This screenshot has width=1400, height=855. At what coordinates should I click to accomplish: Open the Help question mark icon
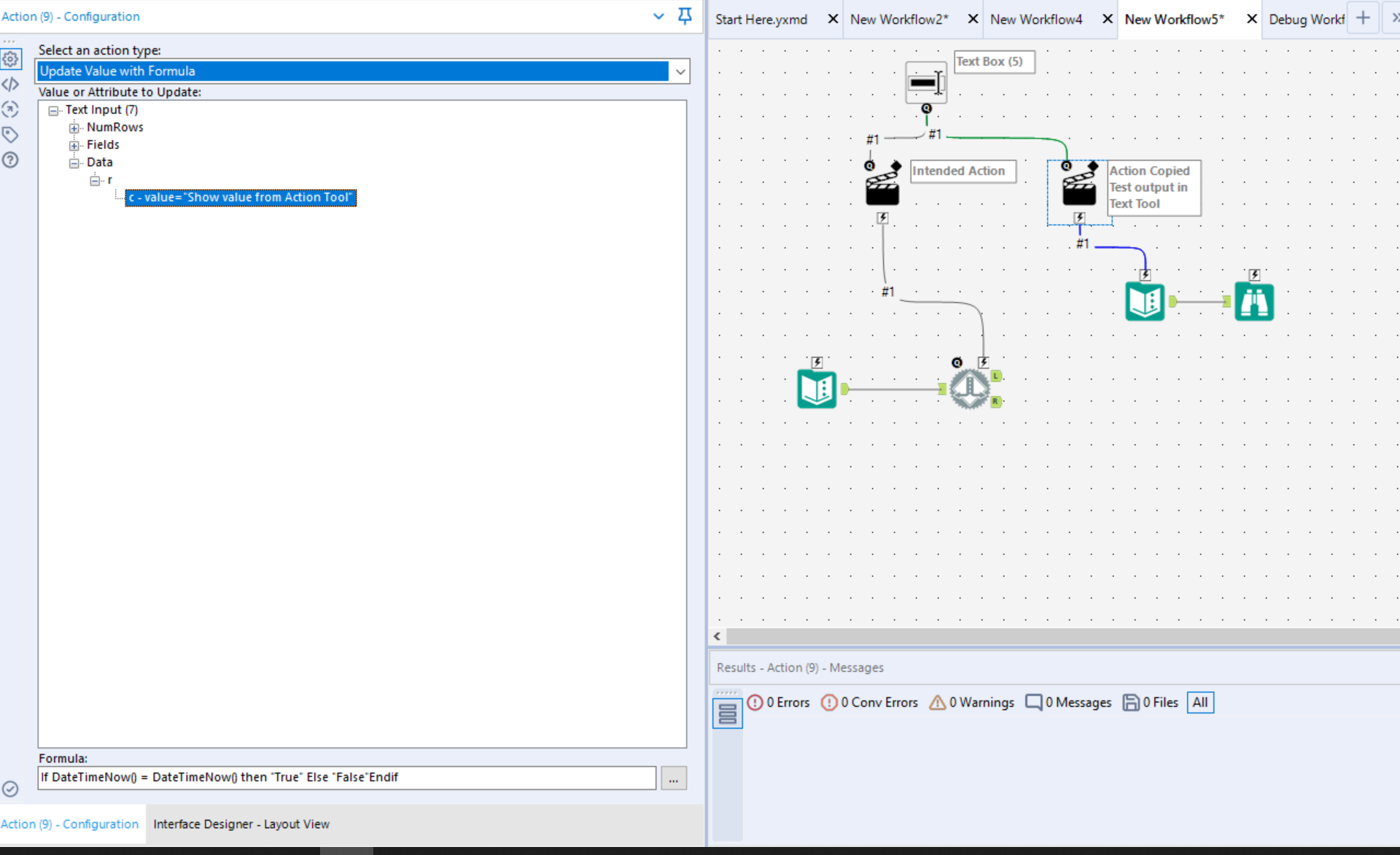pos(10,160)
